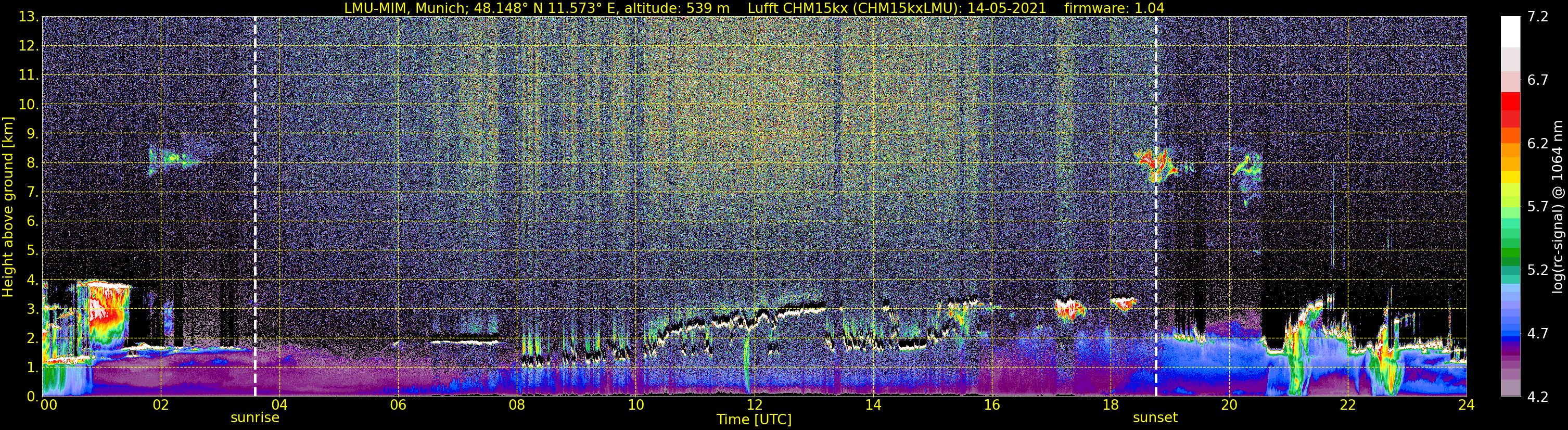Click the y-axis tick label '13.'
Screen dimensions: 1568x430
[28, 17]
